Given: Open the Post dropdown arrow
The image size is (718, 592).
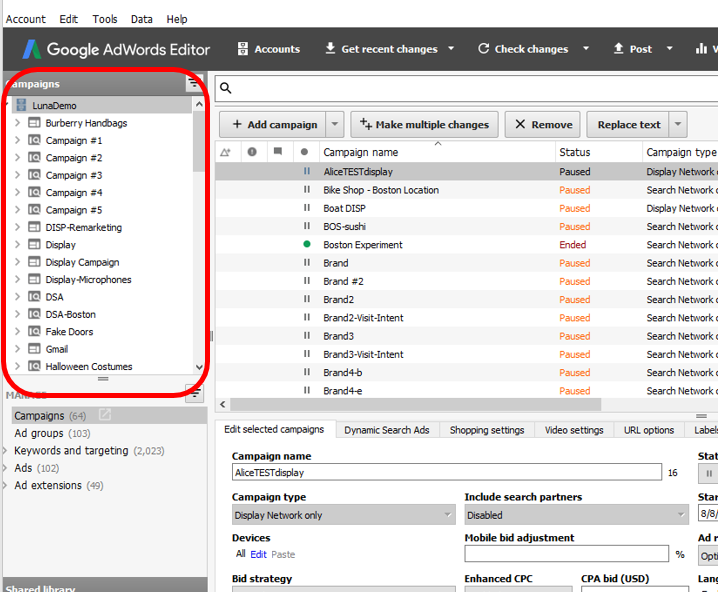Looking at the screenshot, I should (669, 48).
